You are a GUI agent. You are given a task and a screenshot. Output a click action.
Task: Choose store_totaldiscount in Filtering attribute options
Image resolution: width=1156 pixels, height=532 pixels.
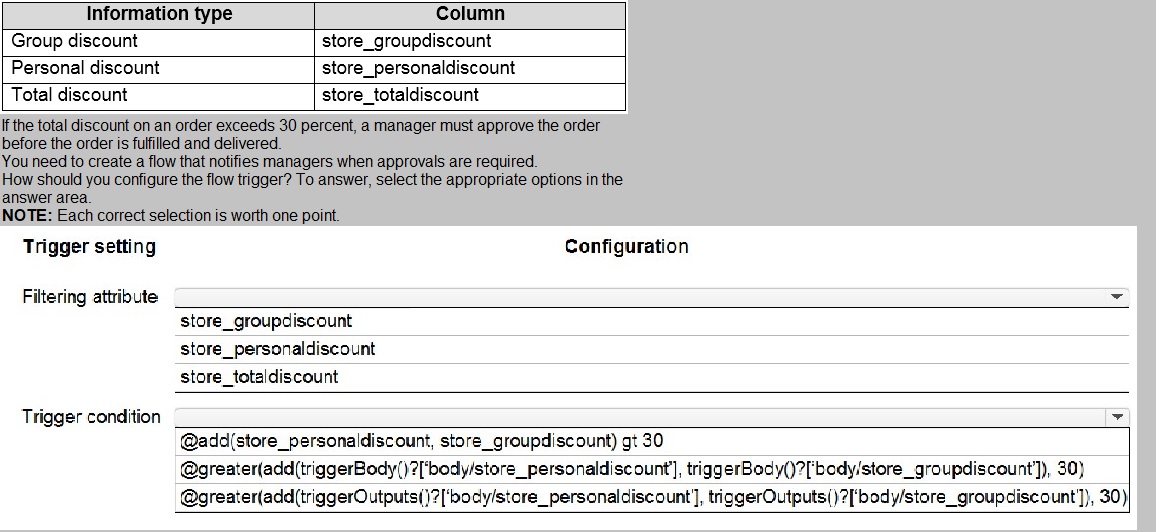(x=259, y=377)
